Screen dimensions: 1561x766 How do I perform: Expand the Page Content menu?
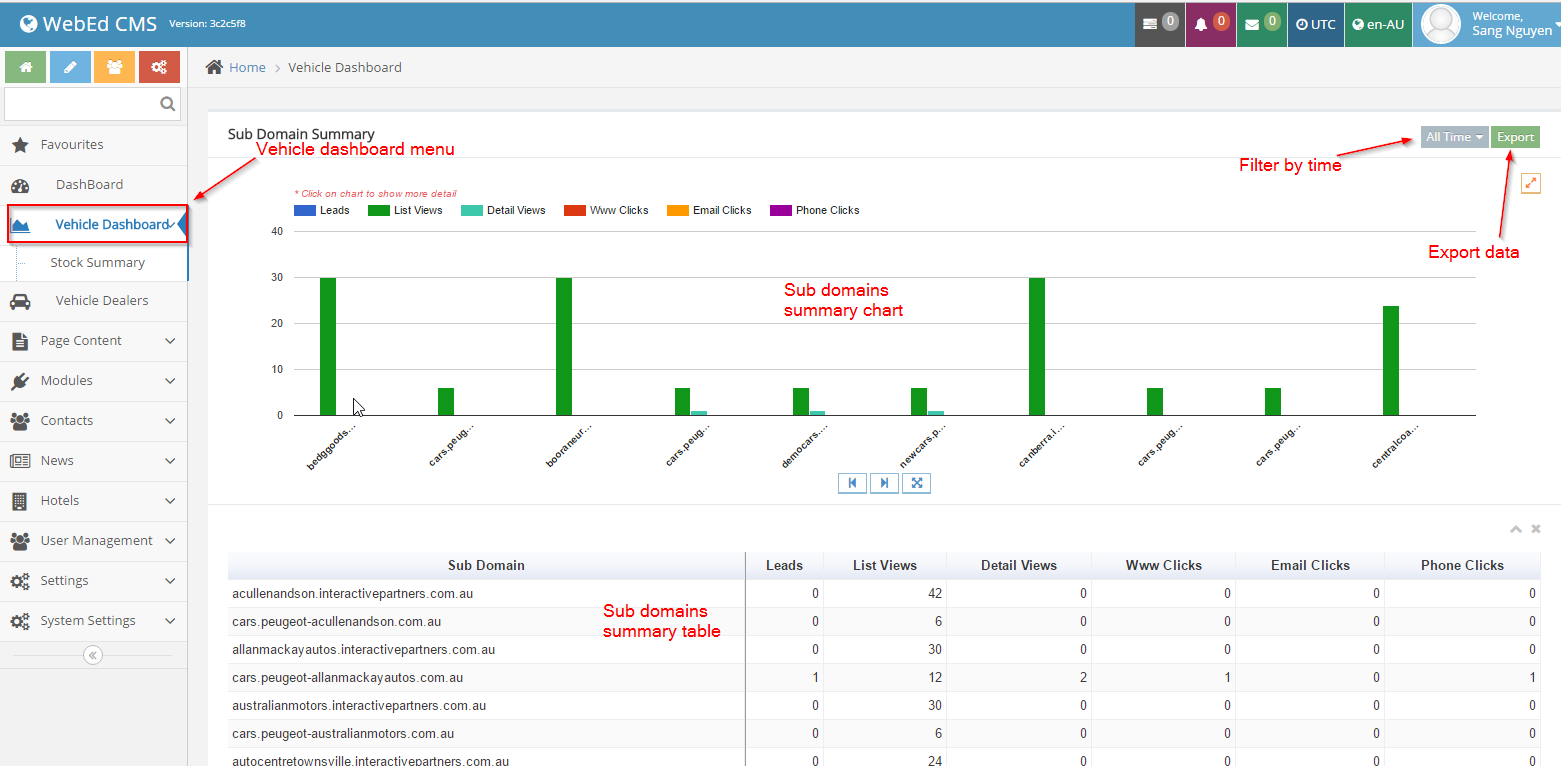(93, 341)
